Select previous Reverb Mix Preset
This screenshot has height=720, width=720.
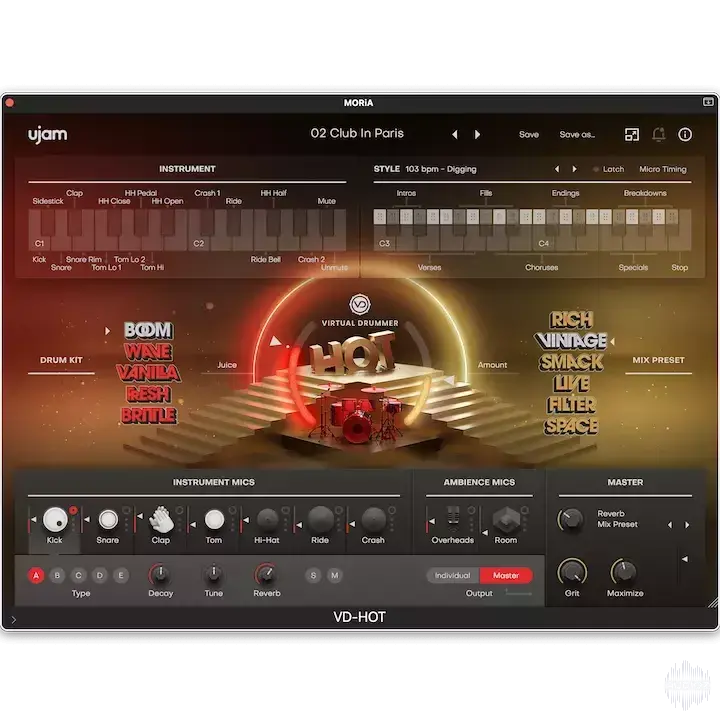tap(670, 525)
